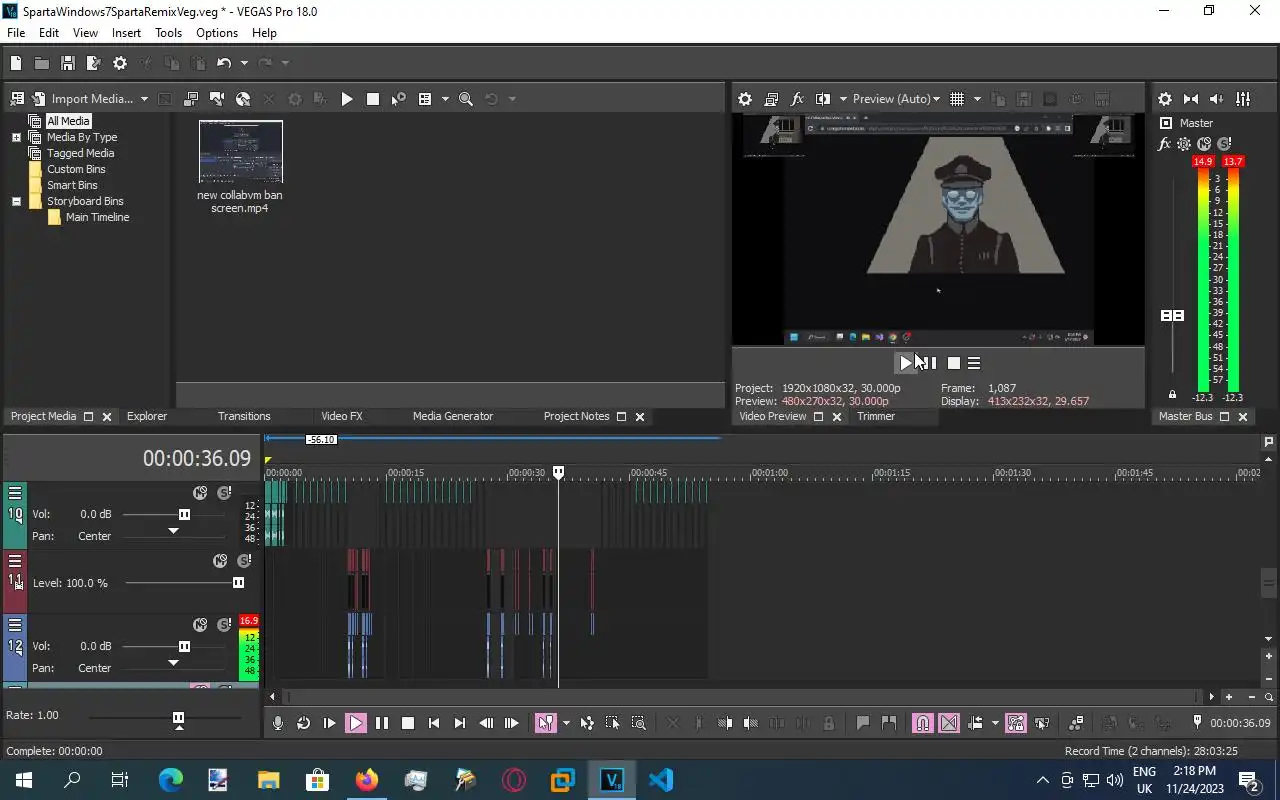This screenshot has height=800, width=1280.
Task: Open the Insert menu
Action: (x=126, y=33)
